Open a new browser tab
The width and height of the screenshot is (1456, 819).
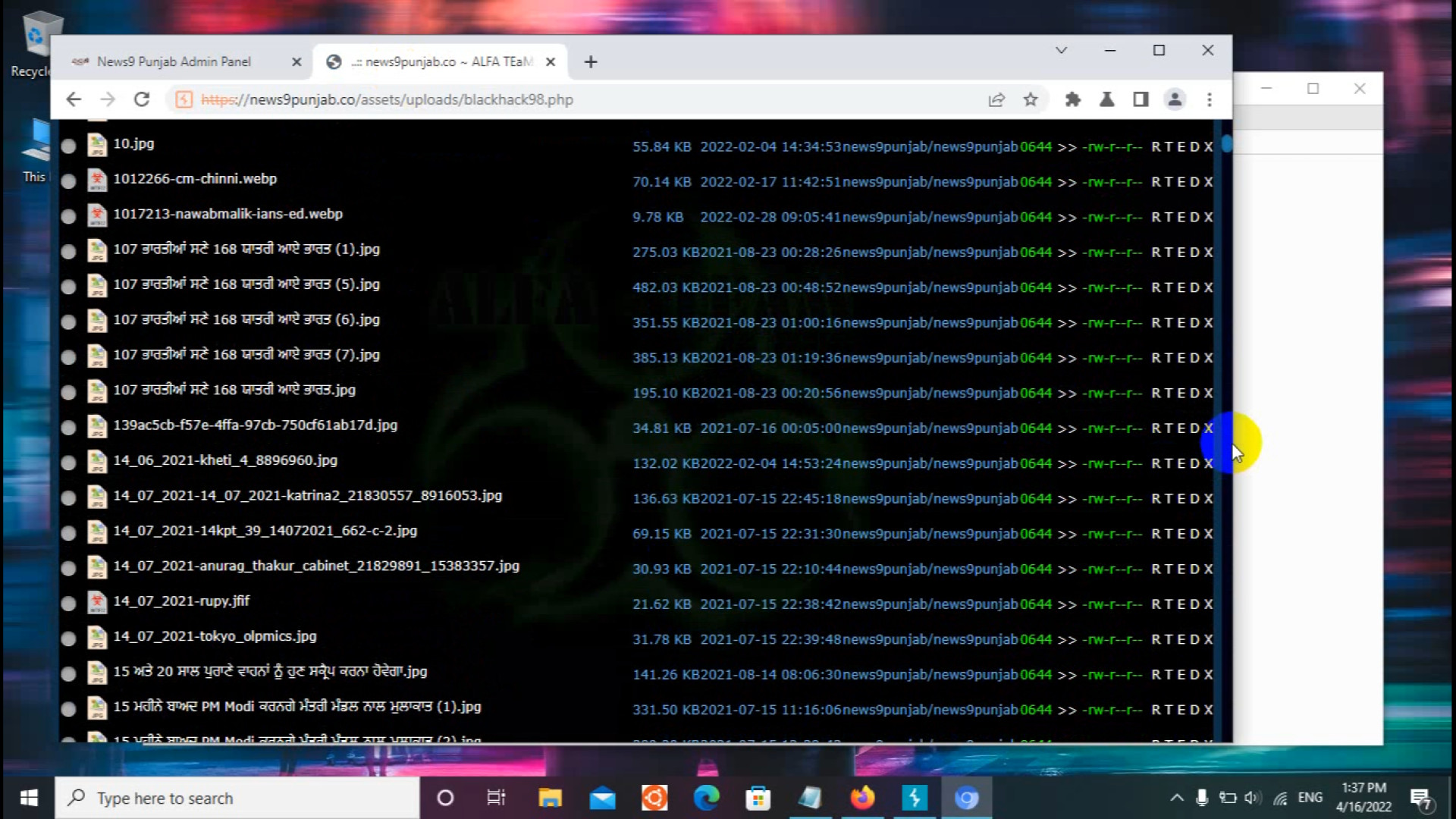[591, 62]
